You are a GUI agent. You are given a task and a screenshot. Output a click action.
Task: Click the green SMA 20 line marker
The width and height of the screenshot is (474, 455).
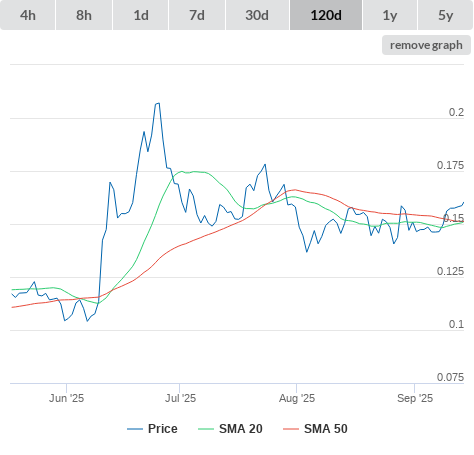point(206,429)
